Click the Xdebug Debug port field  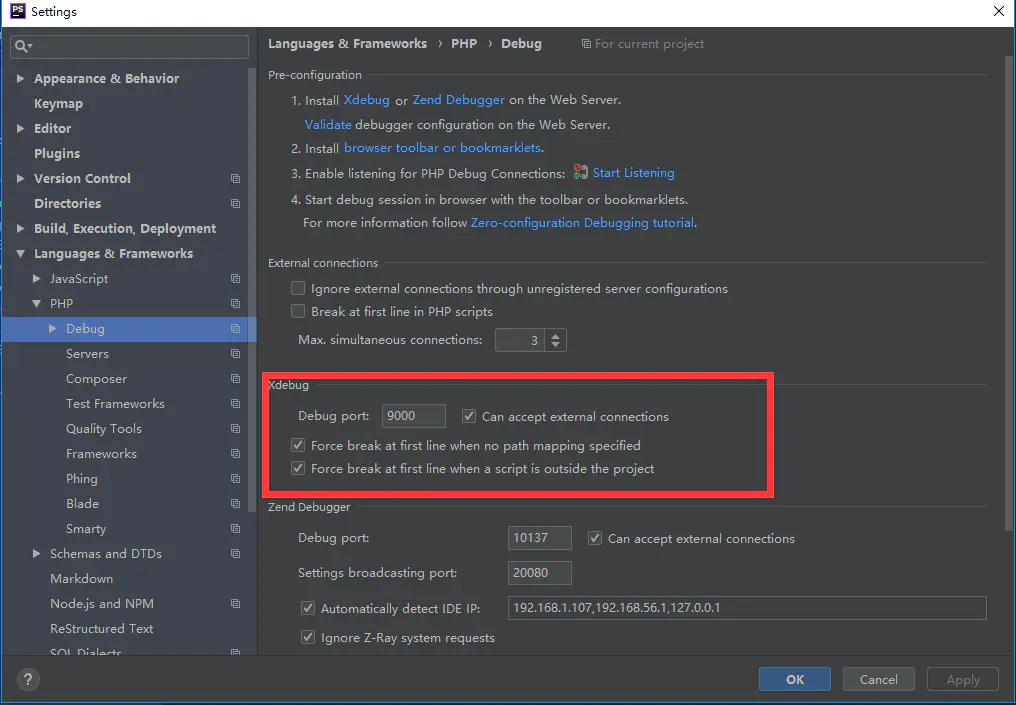point(413,416)
